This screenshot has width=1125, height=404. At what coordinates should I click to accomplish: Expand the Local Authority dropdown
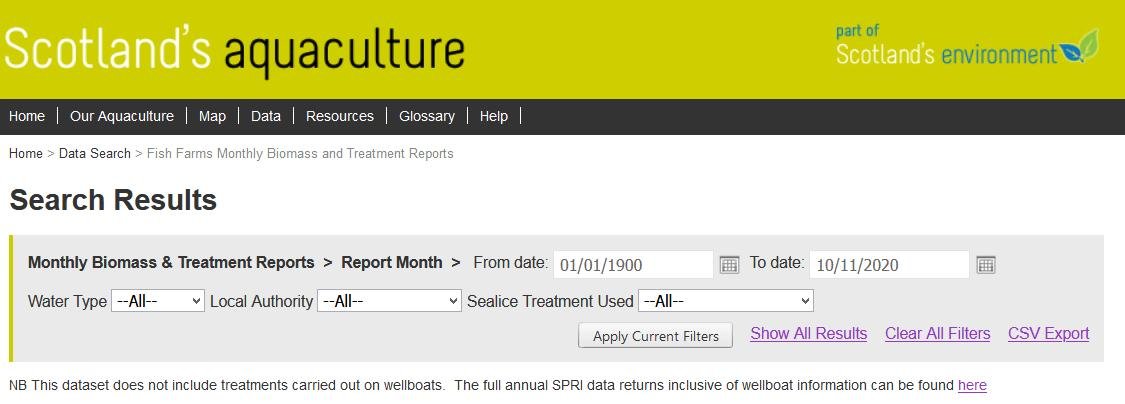coord(389,301)
